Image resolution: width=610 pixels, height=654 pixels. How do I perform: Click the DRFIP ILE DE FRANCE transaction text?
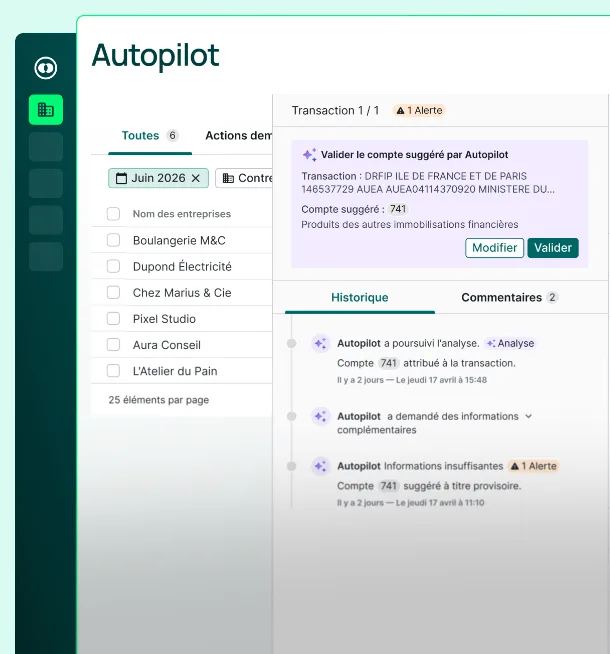(x=428, y=183)
